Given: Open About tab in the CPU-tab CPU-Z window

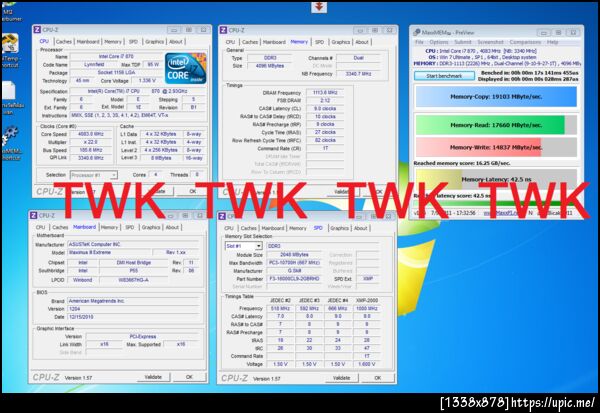Looking at the screenshot, I should tap(176, 41).
